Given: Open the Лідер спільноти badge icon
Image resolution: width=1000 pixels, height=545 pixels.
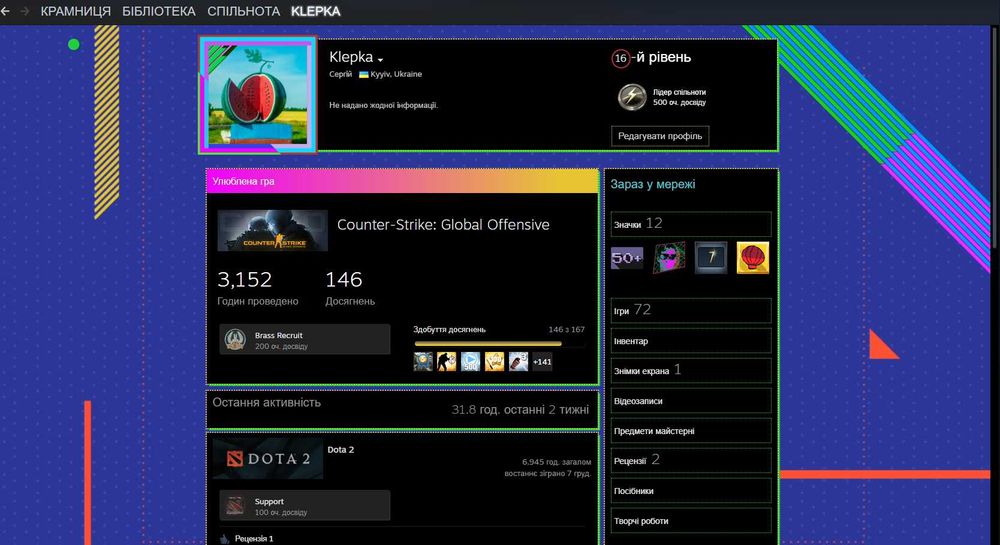Looking at the screenshot, I should coord(632,97).
